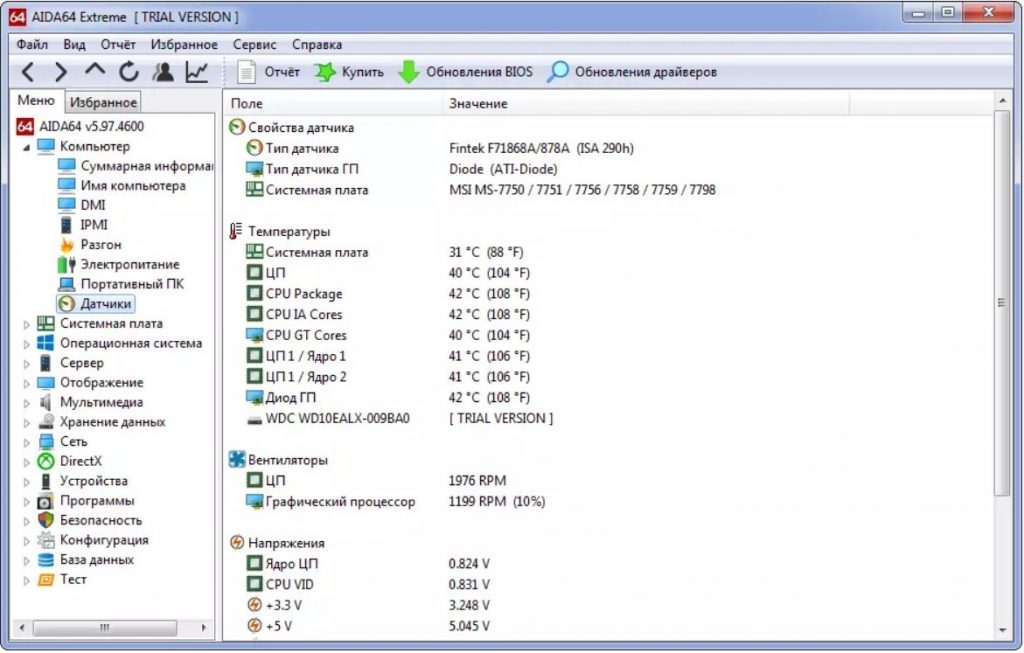Click the Безопасность shield icon
1024x653 pixels.
point(46,520)
